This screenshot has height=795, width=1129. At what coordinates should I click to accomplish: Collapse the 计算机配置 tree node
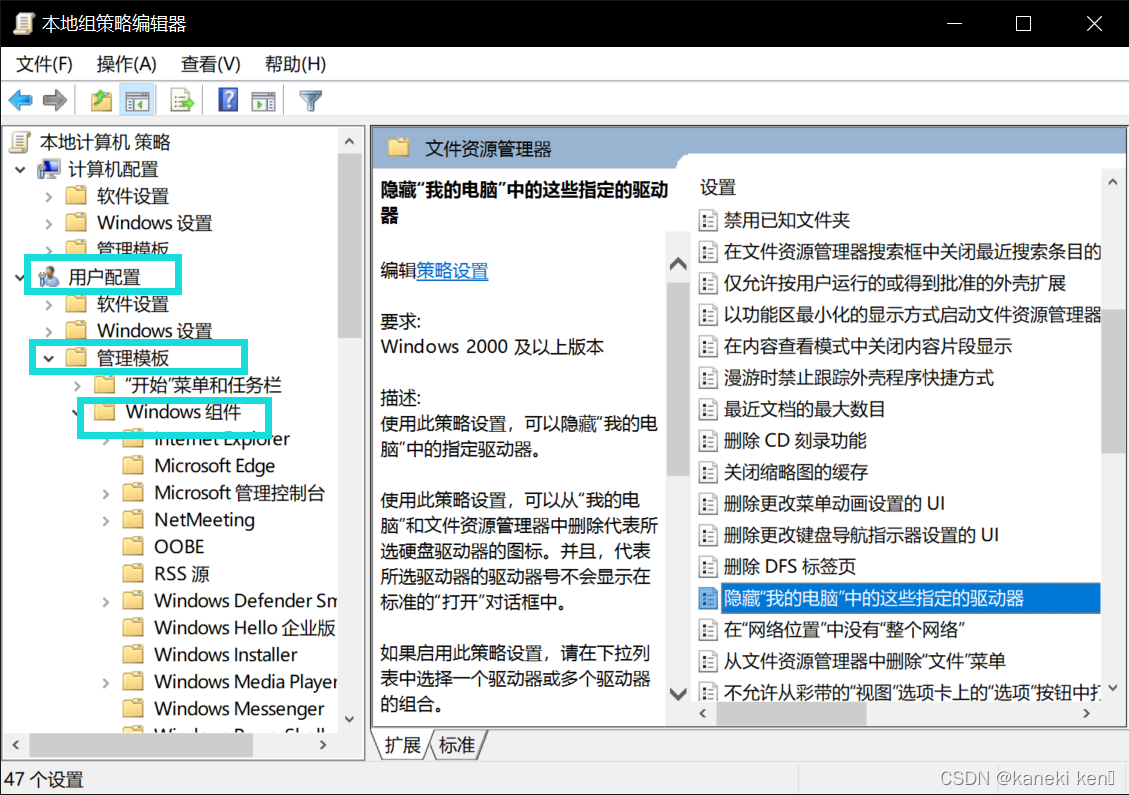(x=20, y=169)
